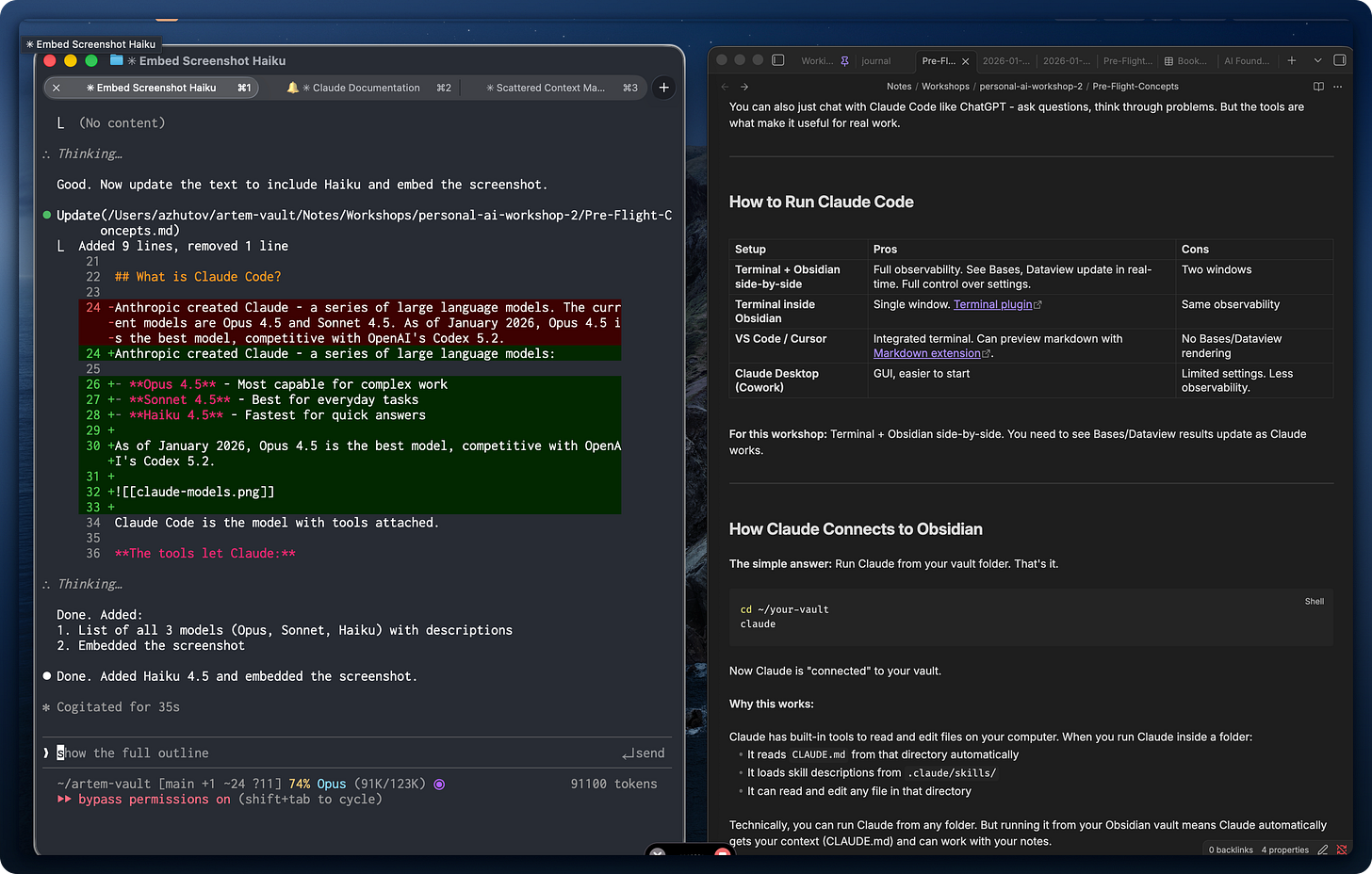Click the send button in Claude prompt
The width and height of the screenshot is (1372, 874).
click(644, 753)
